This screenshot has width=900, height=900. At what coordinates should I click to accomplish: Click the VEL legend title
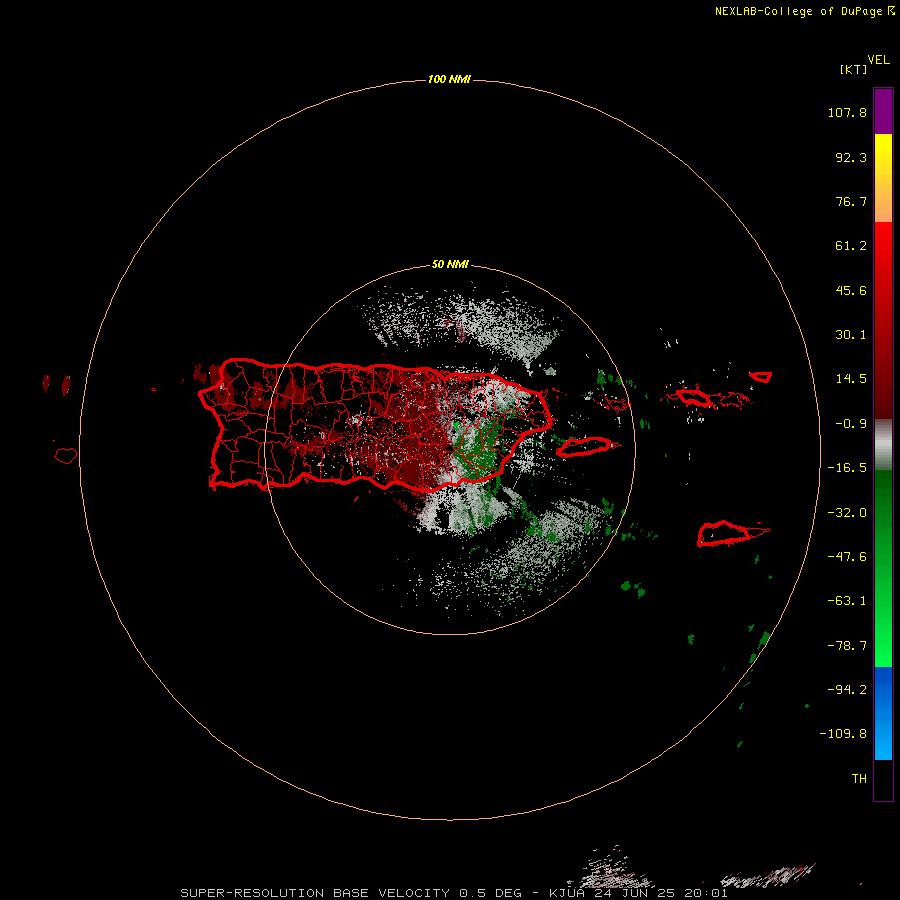point(878,60)
